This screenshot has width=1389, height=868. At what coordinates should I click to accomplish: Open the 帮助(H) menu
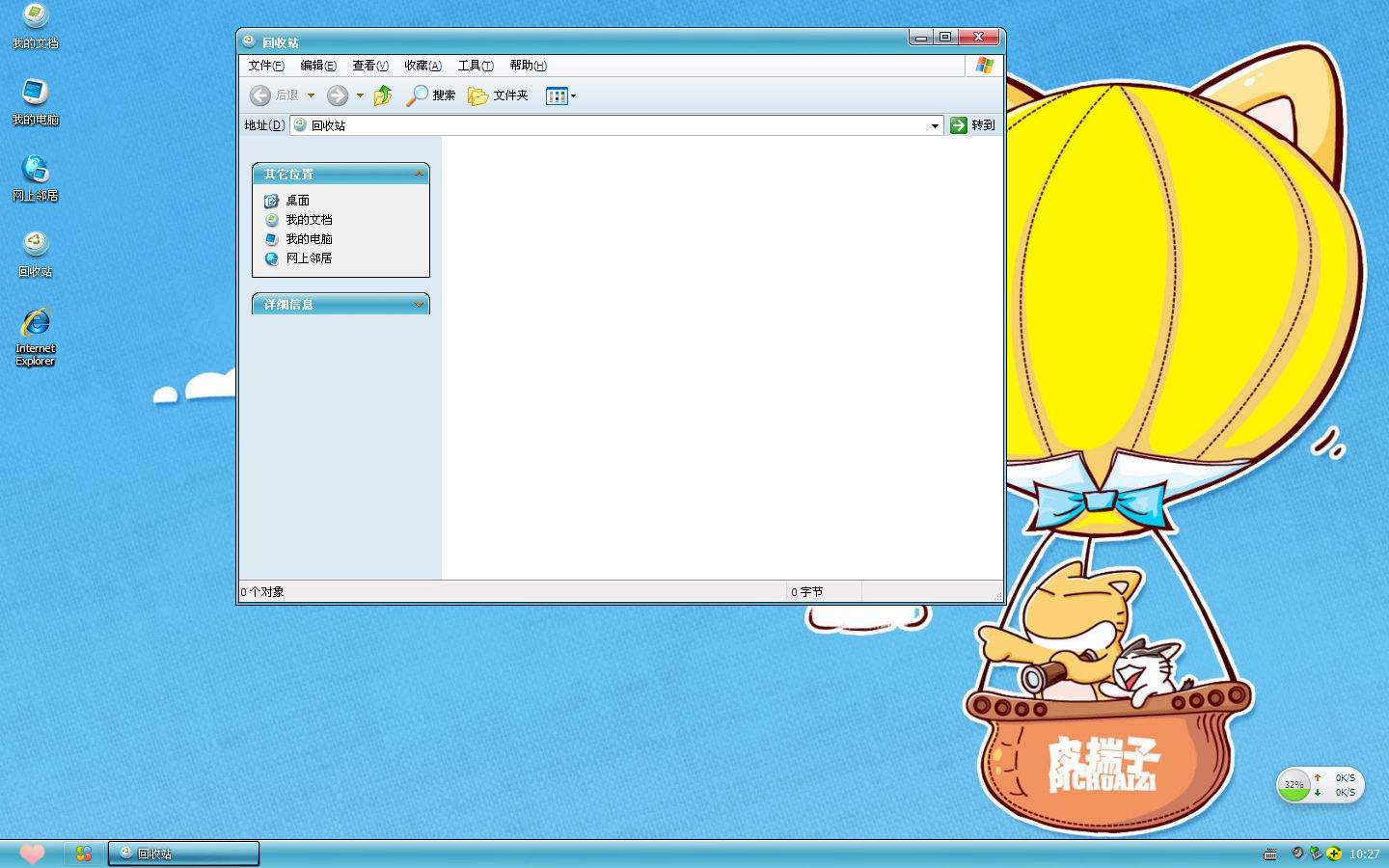[528, 66]
